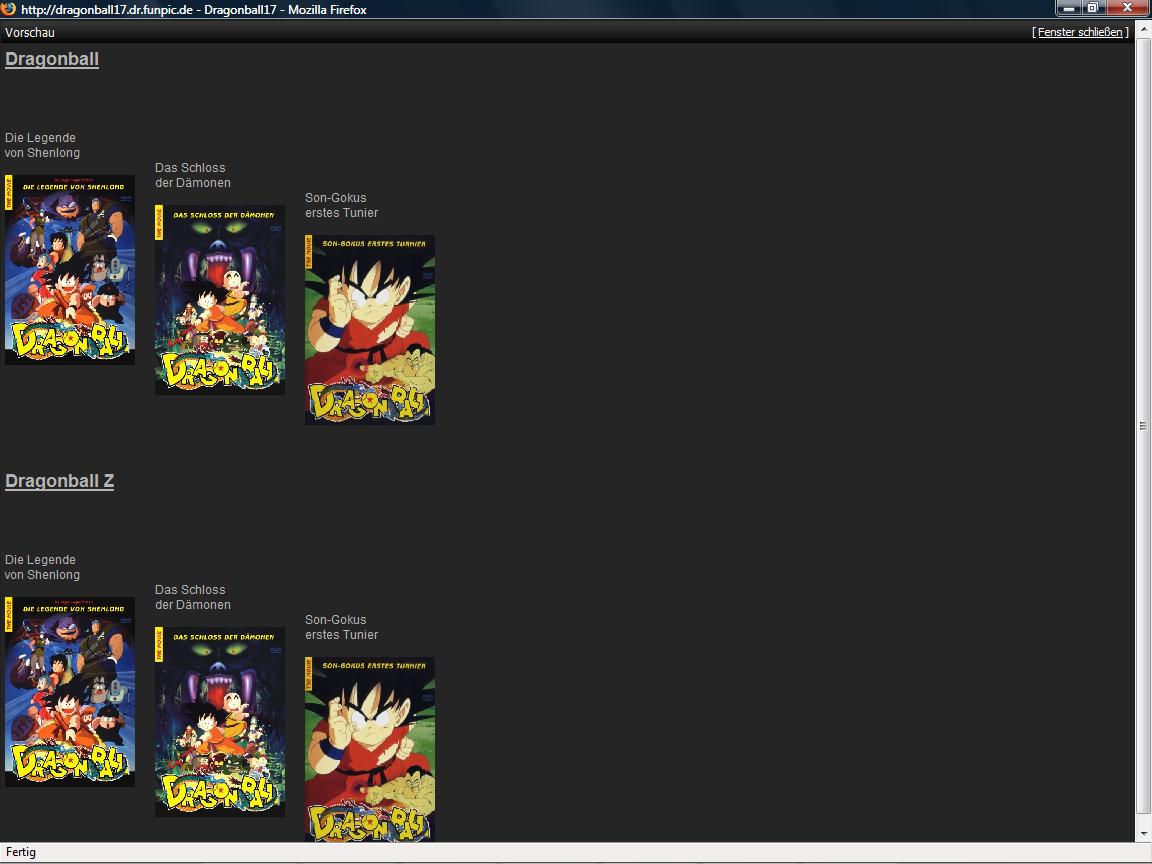This screenshot has width=1152, height=864.
Task: Restore down the Firefox window
Action: pos(1093,8)
